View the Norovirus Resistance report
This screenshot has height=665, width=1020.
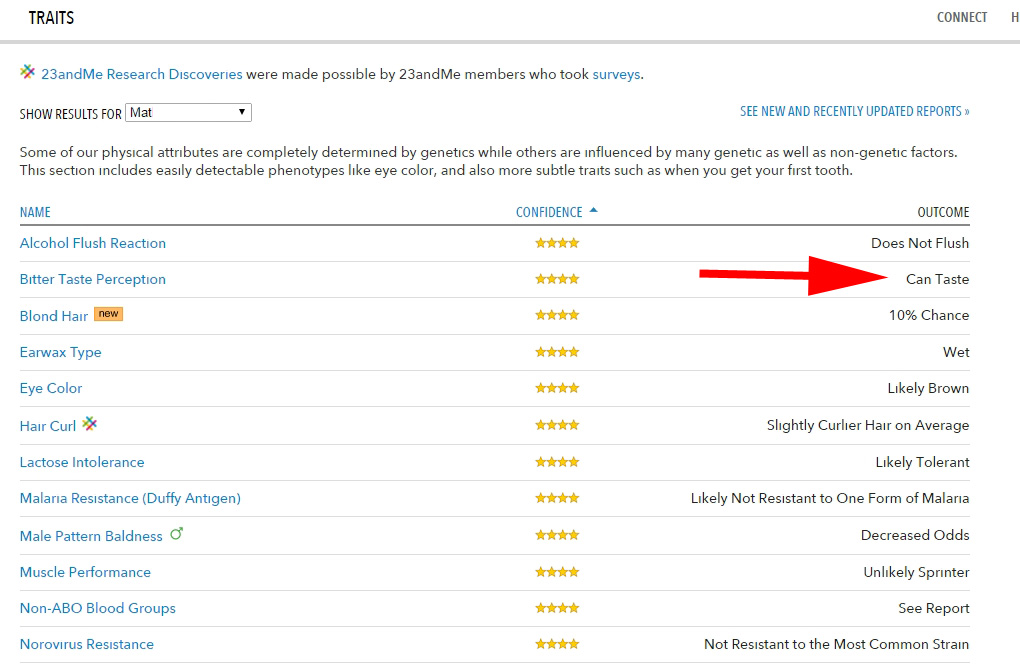[87, 645]
